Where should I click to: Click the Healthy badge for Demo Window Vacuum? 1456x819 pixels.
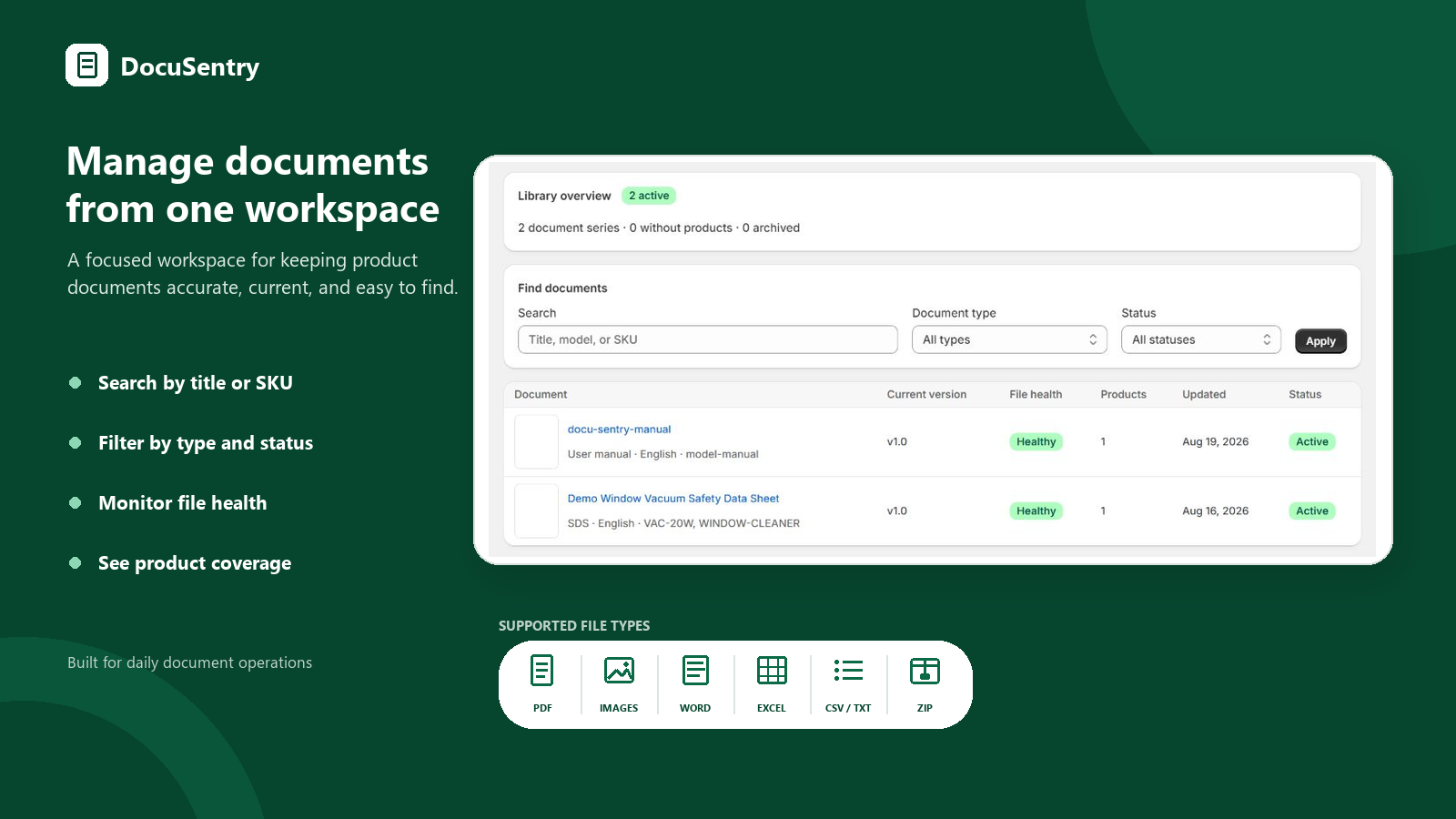click(1036, 511)
